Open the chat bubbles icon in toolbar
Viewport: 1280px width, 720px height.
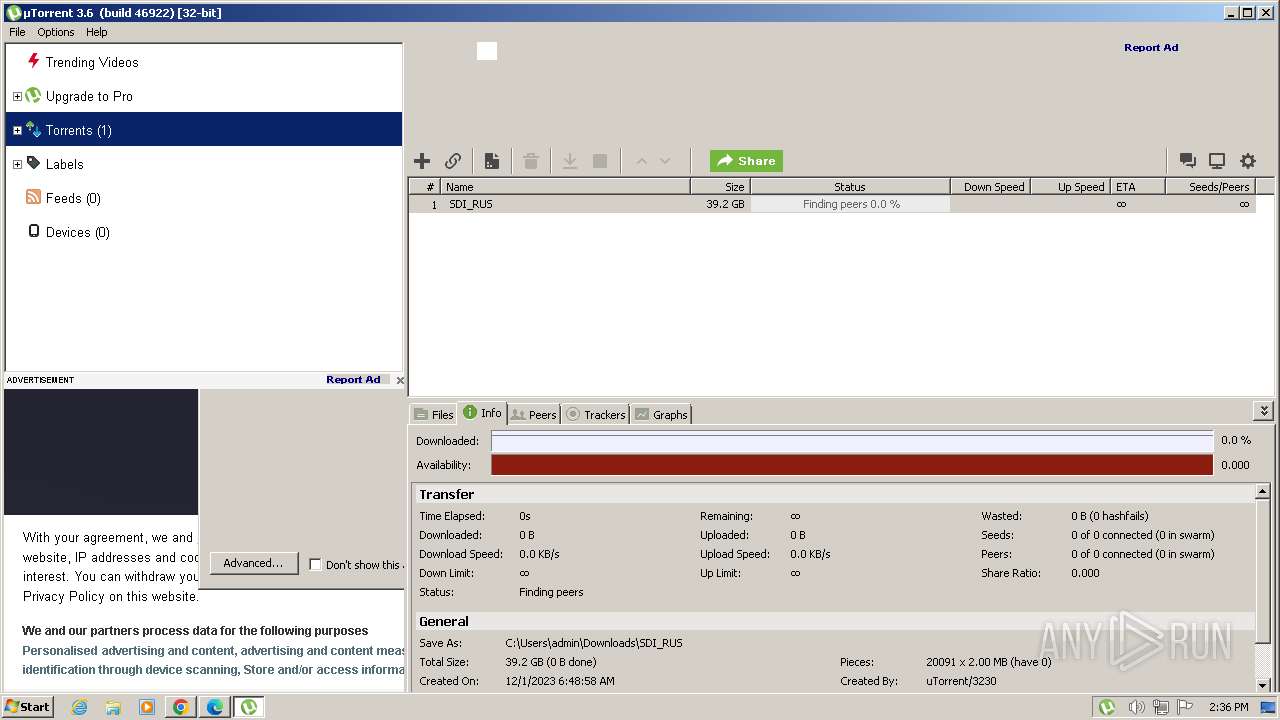click(x=1188, y=161)
